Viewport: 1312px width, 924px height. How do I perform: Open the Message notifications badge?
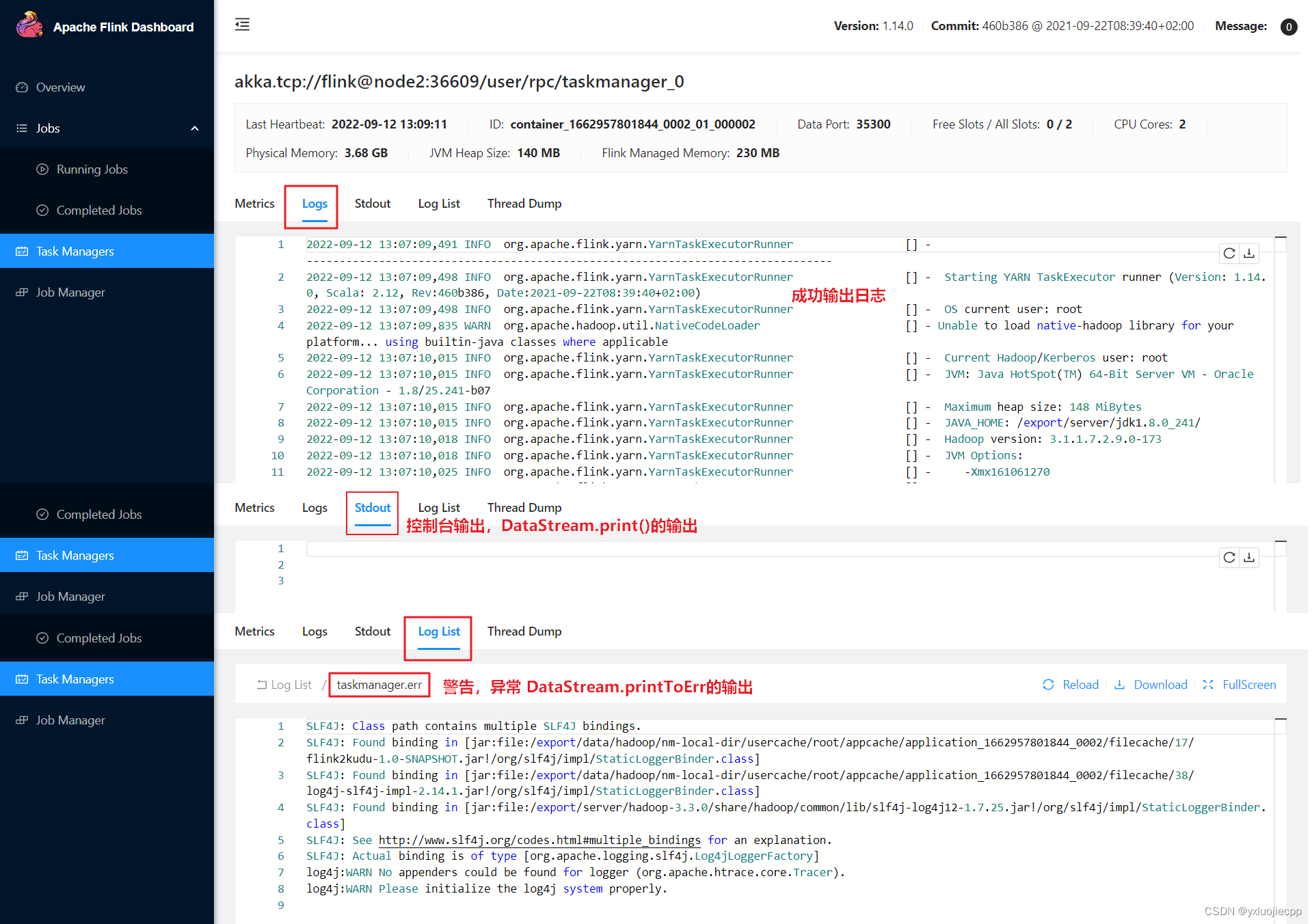pyautogui.click(x=1289, y=27)
